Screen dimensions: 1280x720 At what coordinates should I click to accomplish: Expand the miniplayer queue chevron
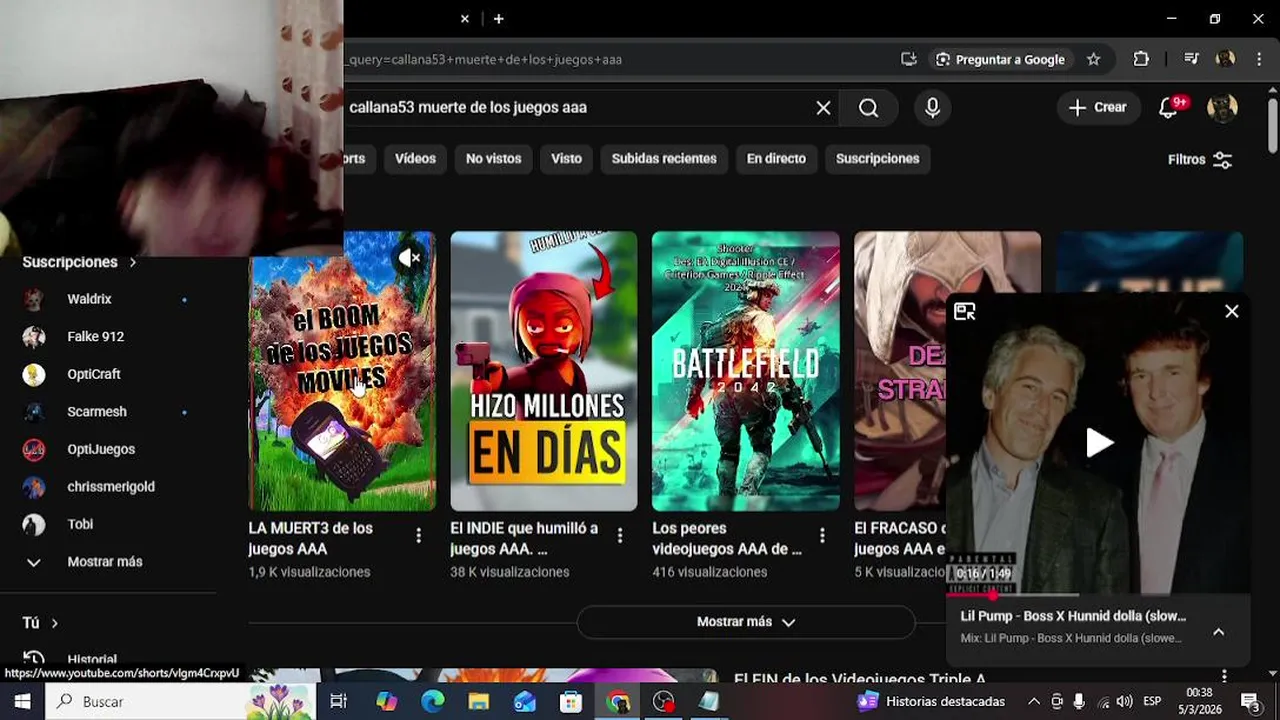coord(1218,632)
